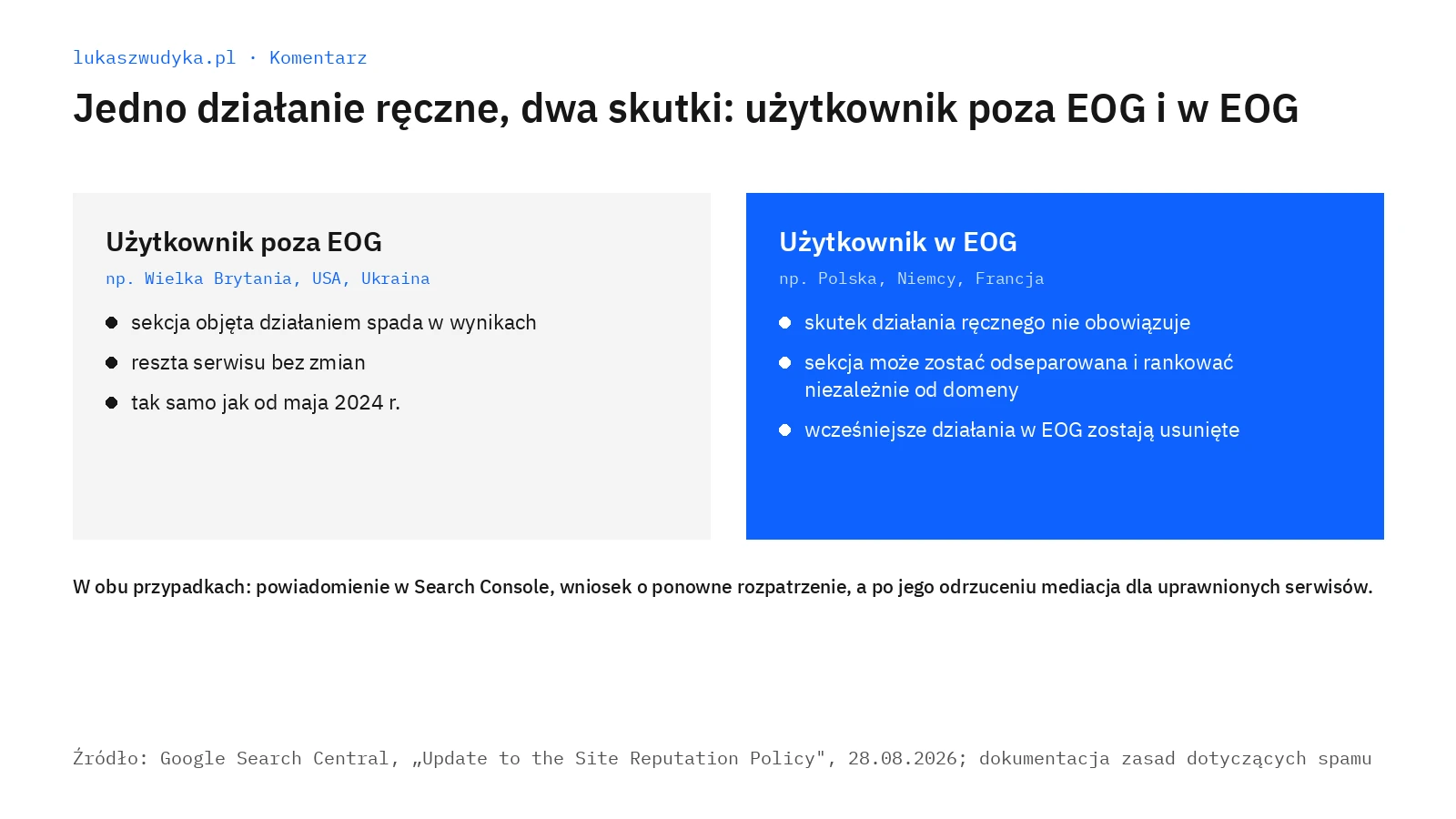Select the slide title starting 'Jedno działanie ręczne'

click(x=685, y=108)
